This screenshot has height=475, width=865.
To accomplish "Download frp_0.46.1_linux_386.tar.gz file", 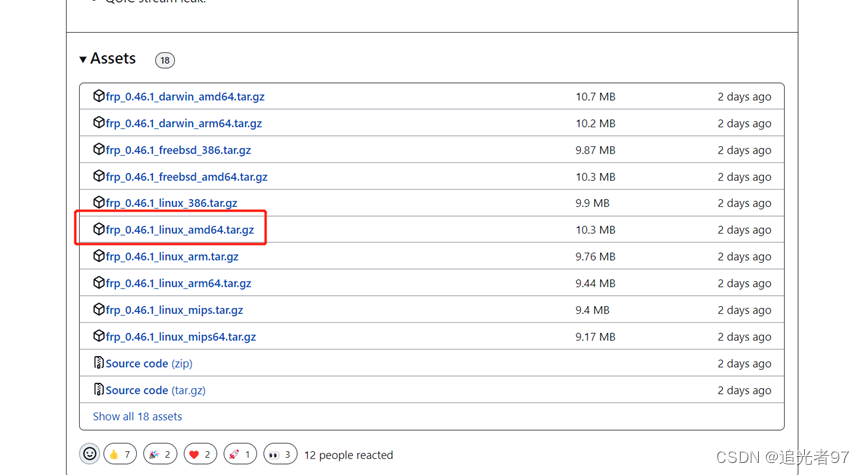I will [172, 203].
